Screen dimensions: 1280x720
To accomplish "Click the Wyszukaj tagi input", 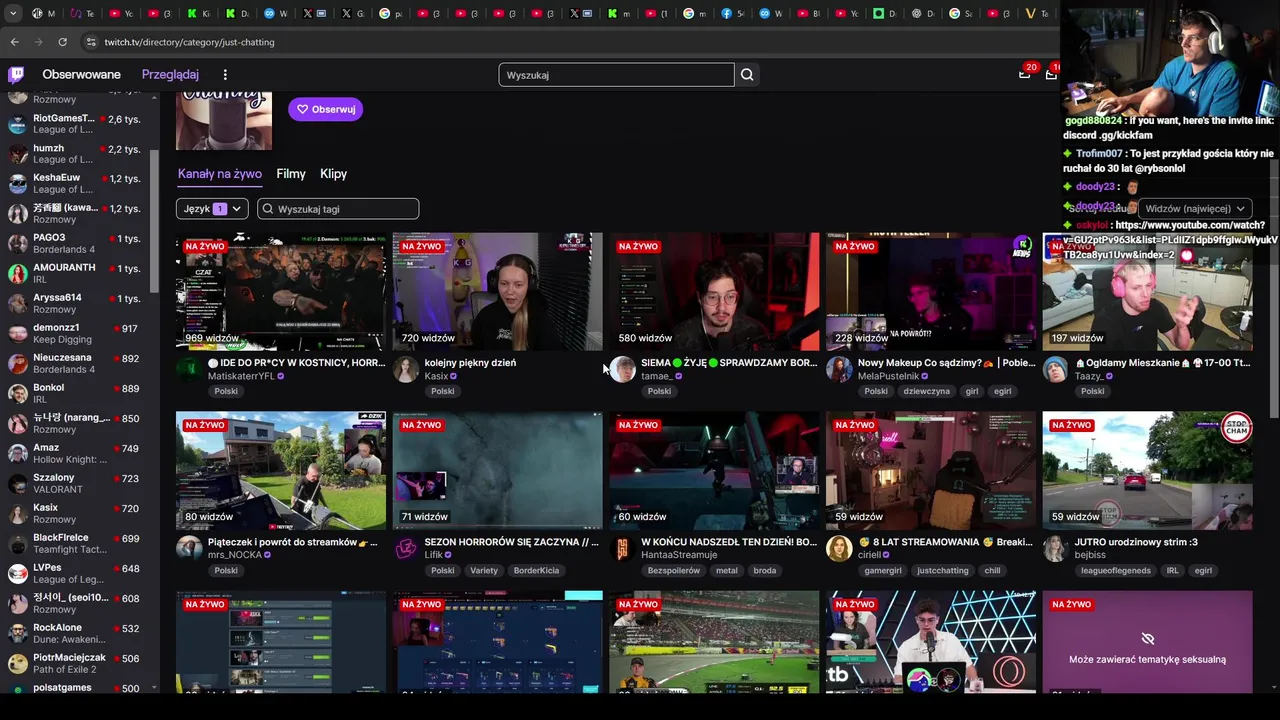I will (338, 209).
